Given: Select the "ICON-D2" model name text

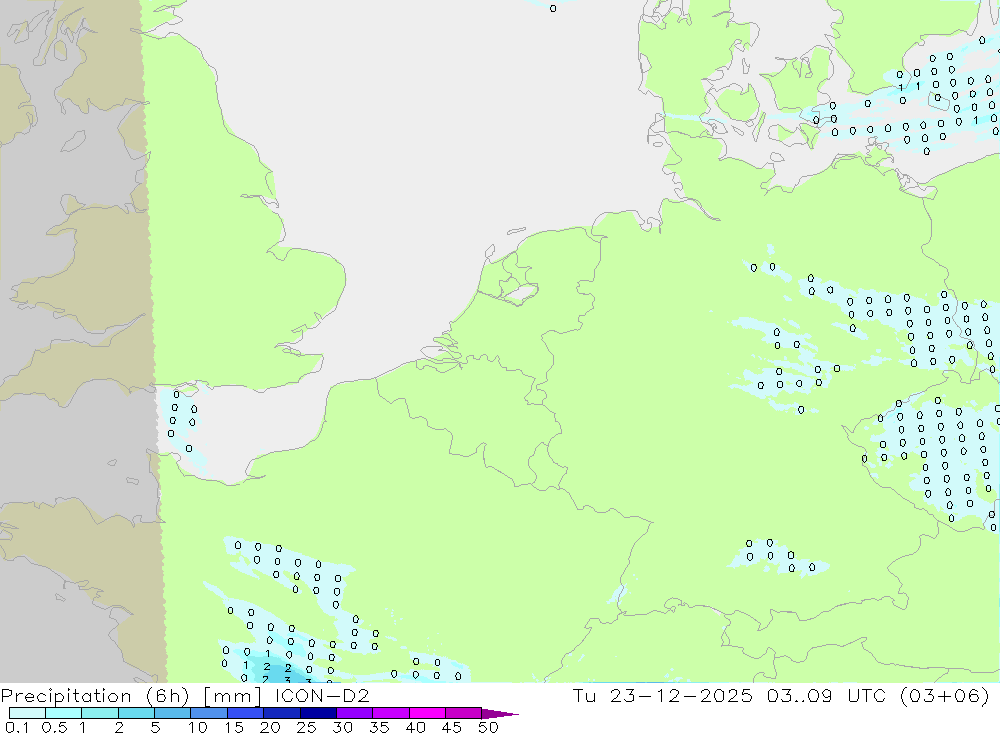Looking at the screenshot, I should coord(322,695).
